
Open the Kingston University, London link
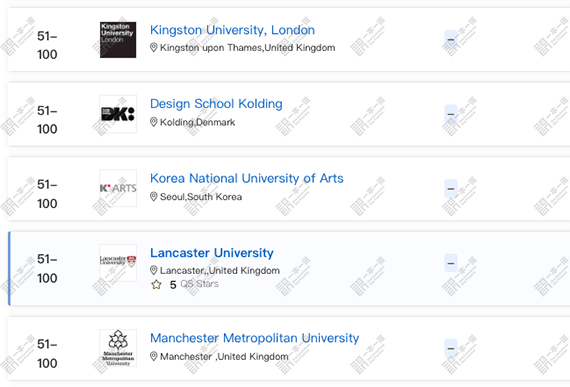(x=232, y=30)
